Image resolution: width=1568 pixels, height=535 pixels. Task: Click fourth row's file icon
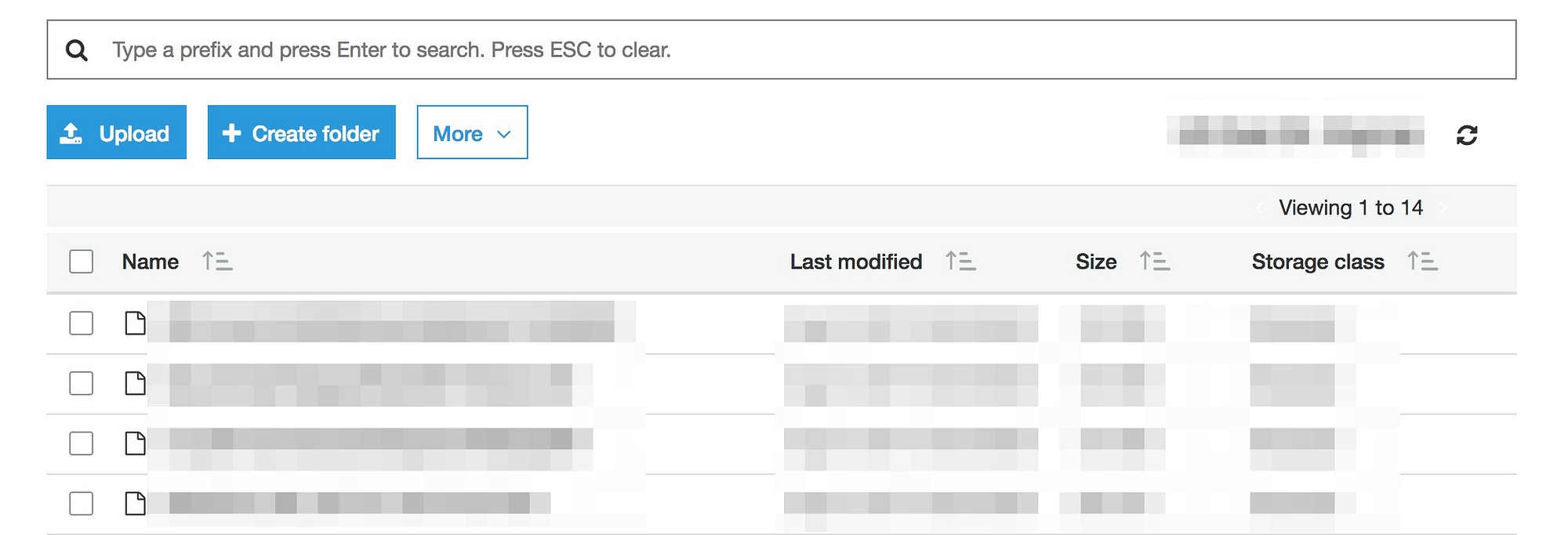click(x=136, y=503)
